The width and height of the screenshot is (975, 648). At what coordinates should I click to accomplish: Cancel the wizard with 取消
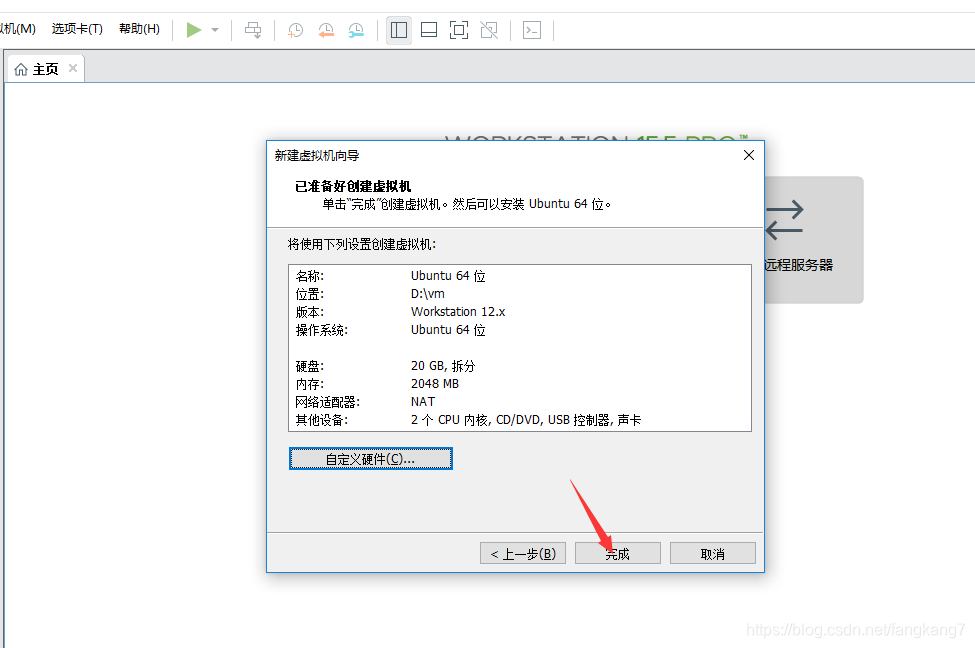click(713, 553)
